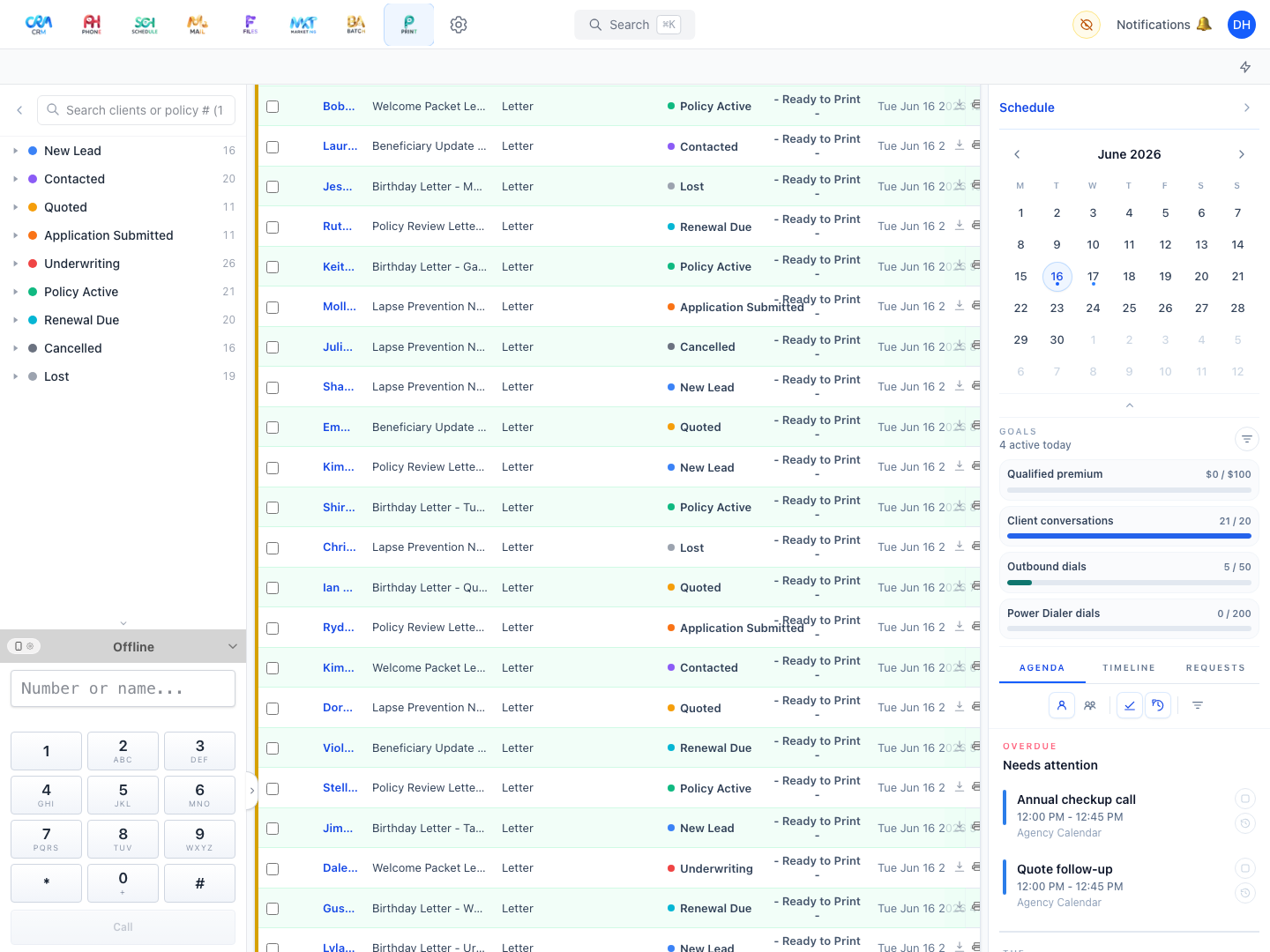Expand the Underwriting group
1270x952 pixels.
coord(15,264)
